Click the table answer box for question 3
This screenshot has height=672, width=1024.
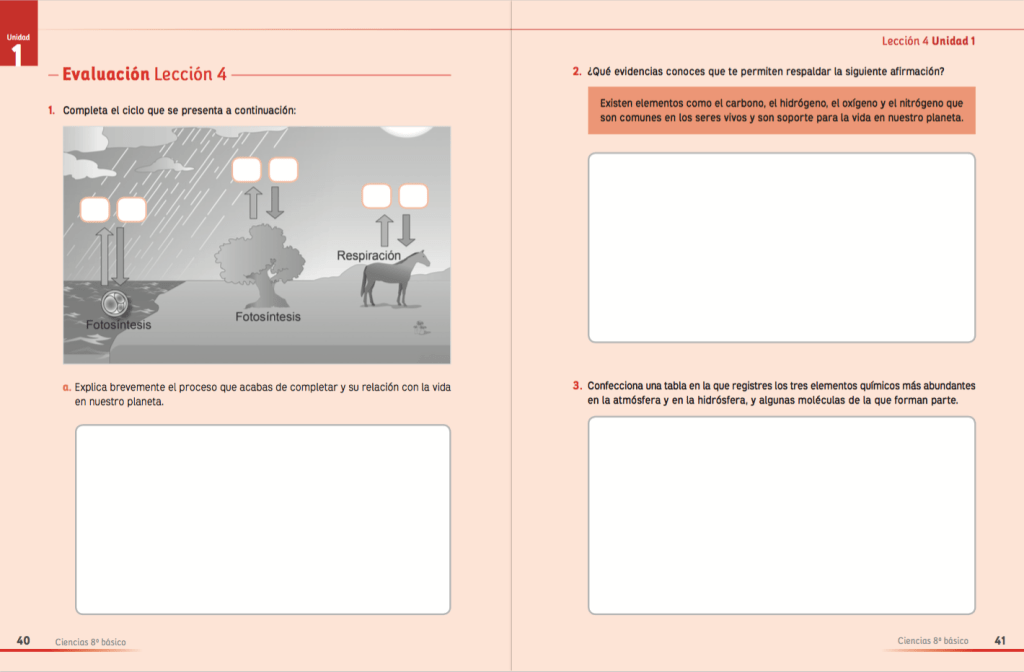tap(781, 515)
